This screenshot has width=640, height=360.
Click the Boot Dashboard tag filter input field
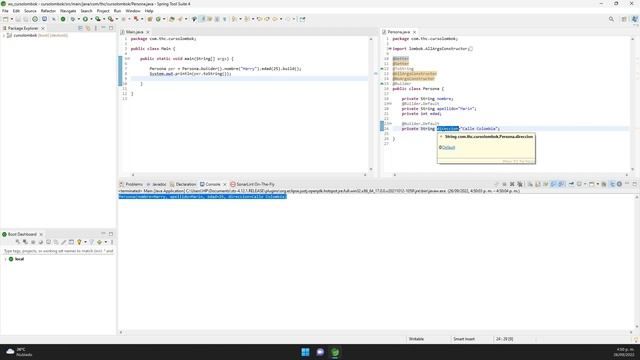coord(58,251)
